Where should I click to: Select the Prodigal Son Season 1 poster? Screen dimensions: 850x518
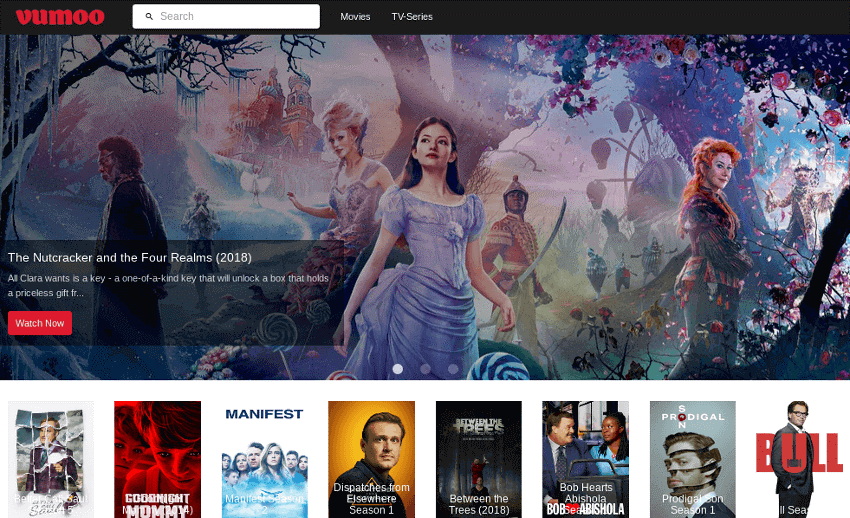pos(692,459)
